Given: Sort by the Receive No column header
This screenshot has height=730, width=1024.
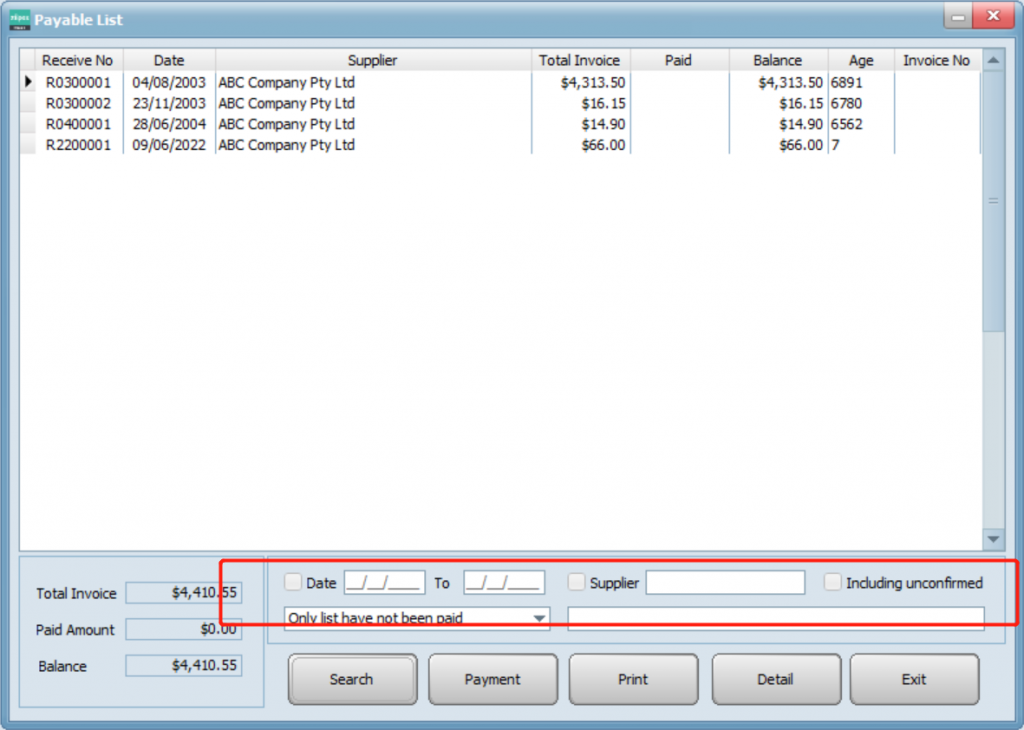Looking at the screenshot, I should (77, 60).
